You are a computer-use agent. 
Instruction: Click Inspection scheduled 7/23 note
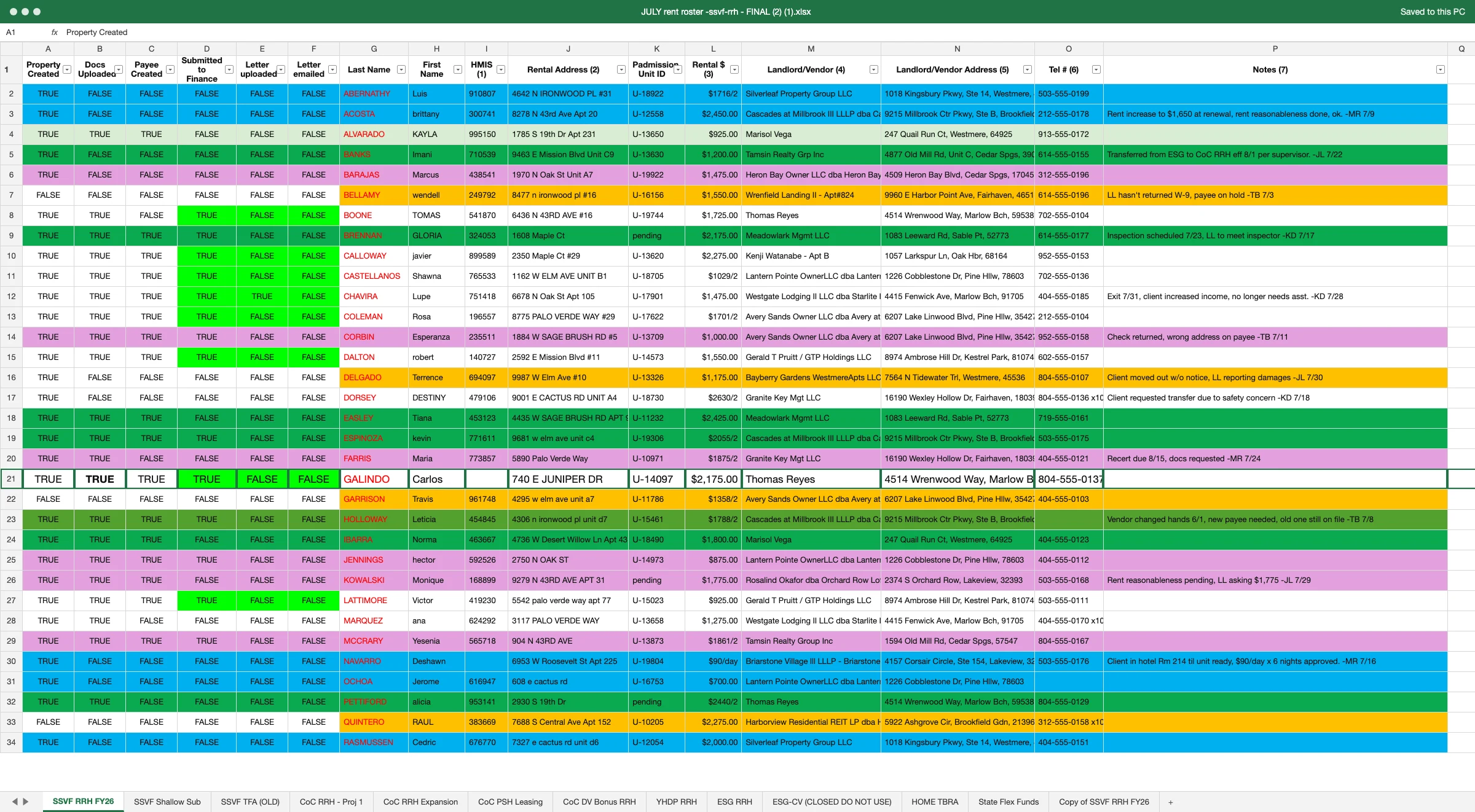1275,236
